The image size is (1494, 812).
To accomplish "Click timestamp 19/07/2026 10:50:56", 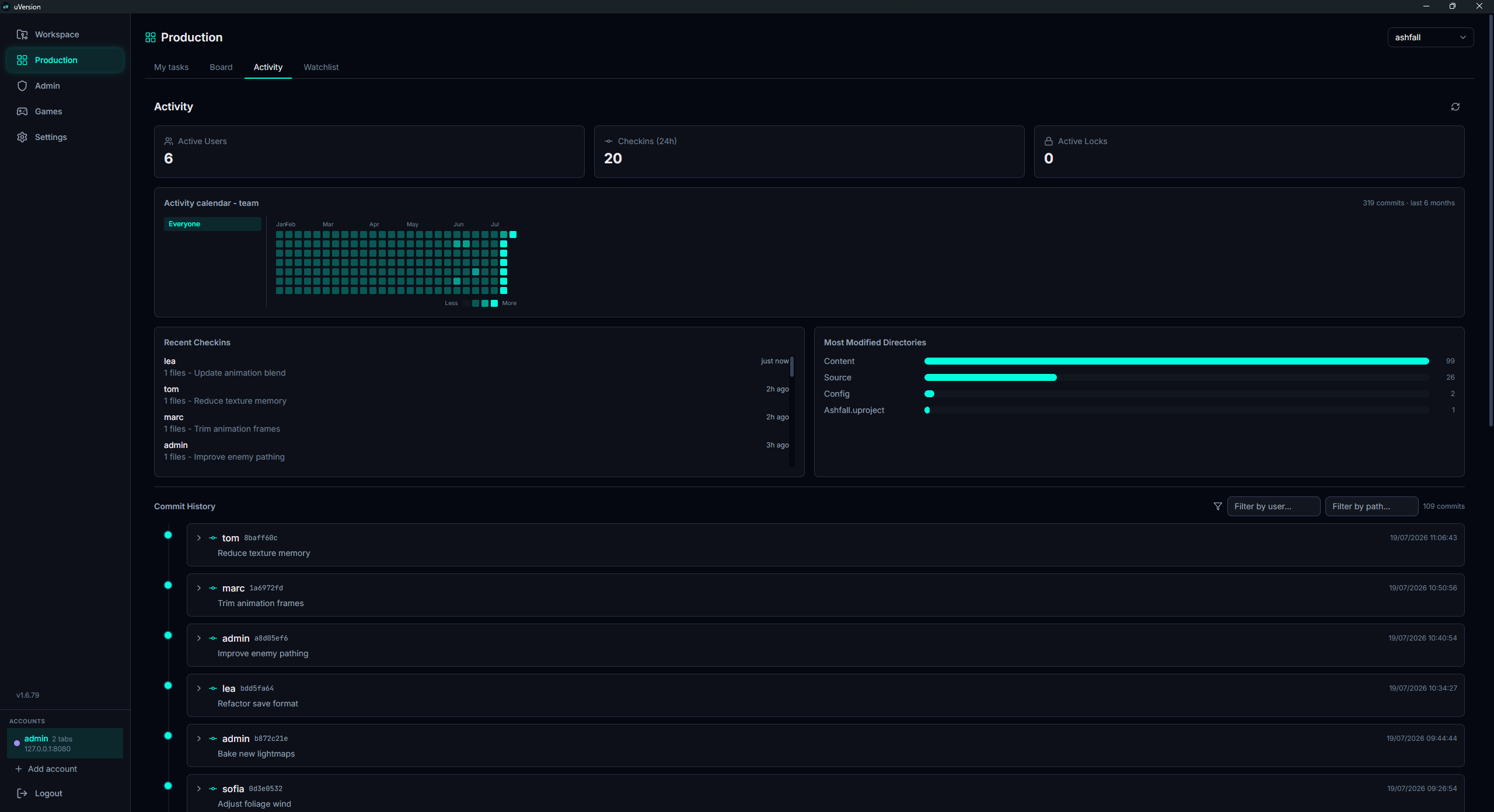I will coord(1423,588).
